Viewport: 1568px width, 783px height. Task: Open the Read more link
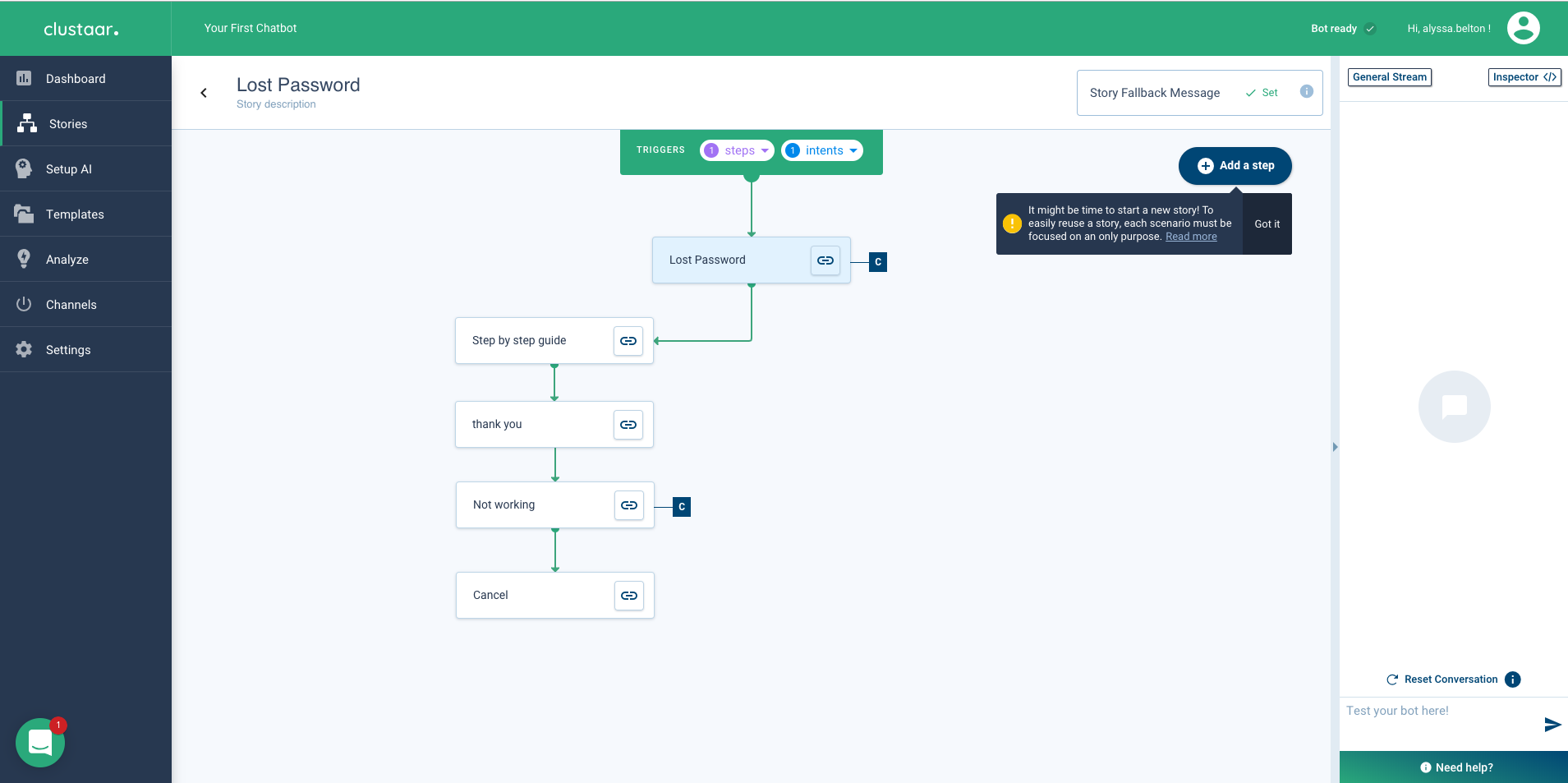click(x=1191, y=237)
